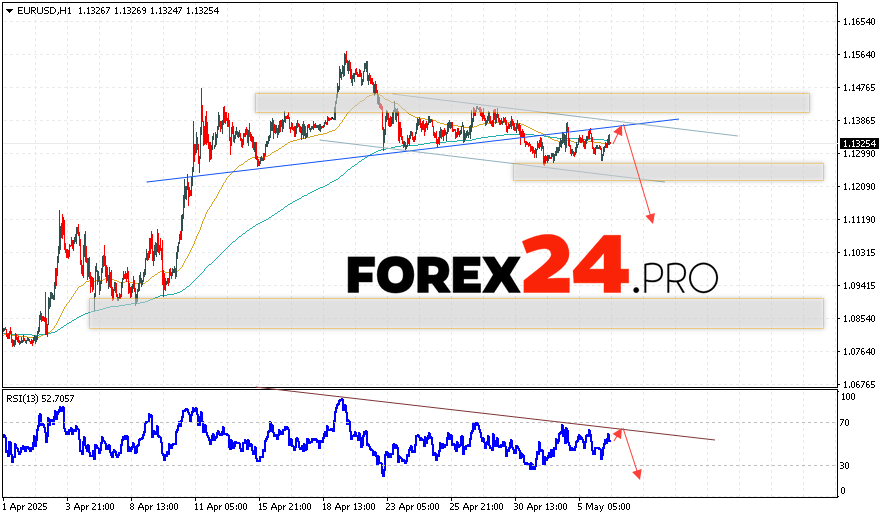
Task: Select price axis label 1.06765
Action: [x=859, y=384]
